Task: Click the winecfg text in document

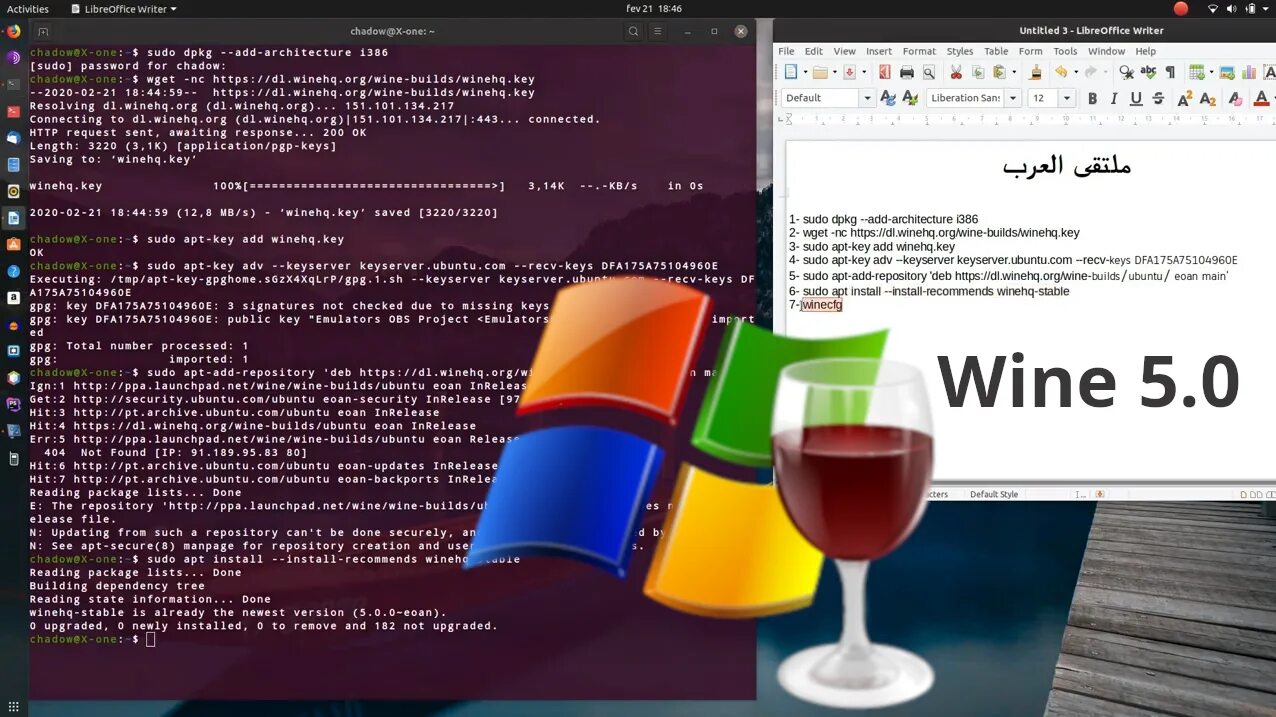Action: click(822, 305)
